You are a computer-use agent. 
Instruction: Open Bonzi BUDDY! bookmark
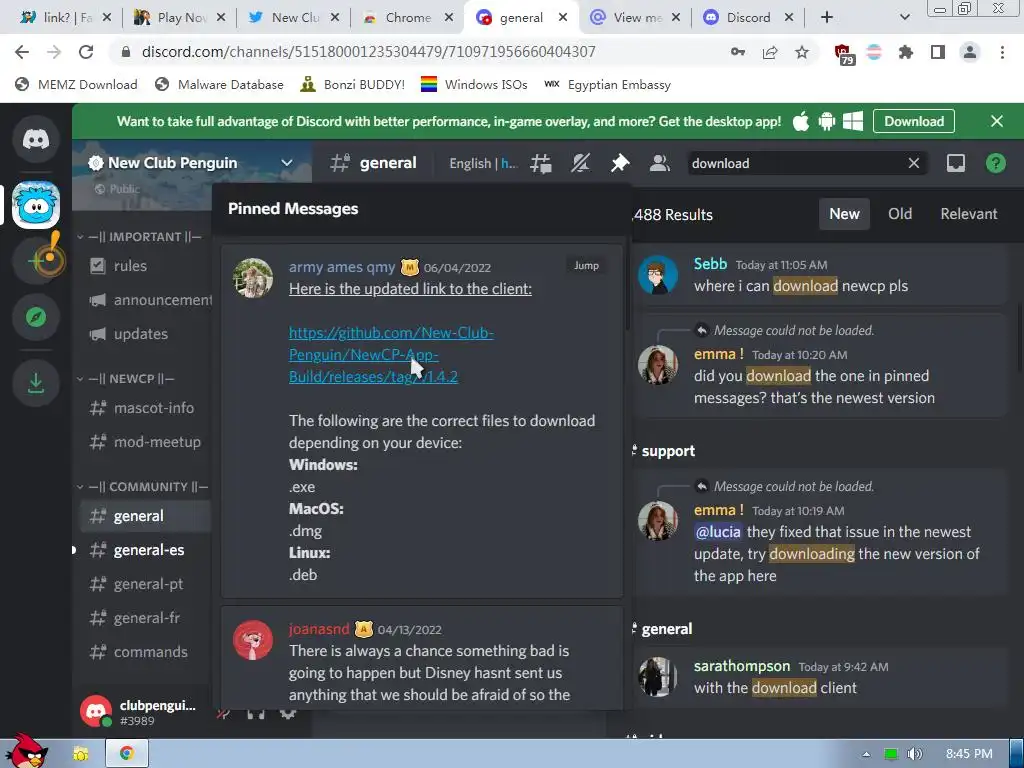point(353,85)
